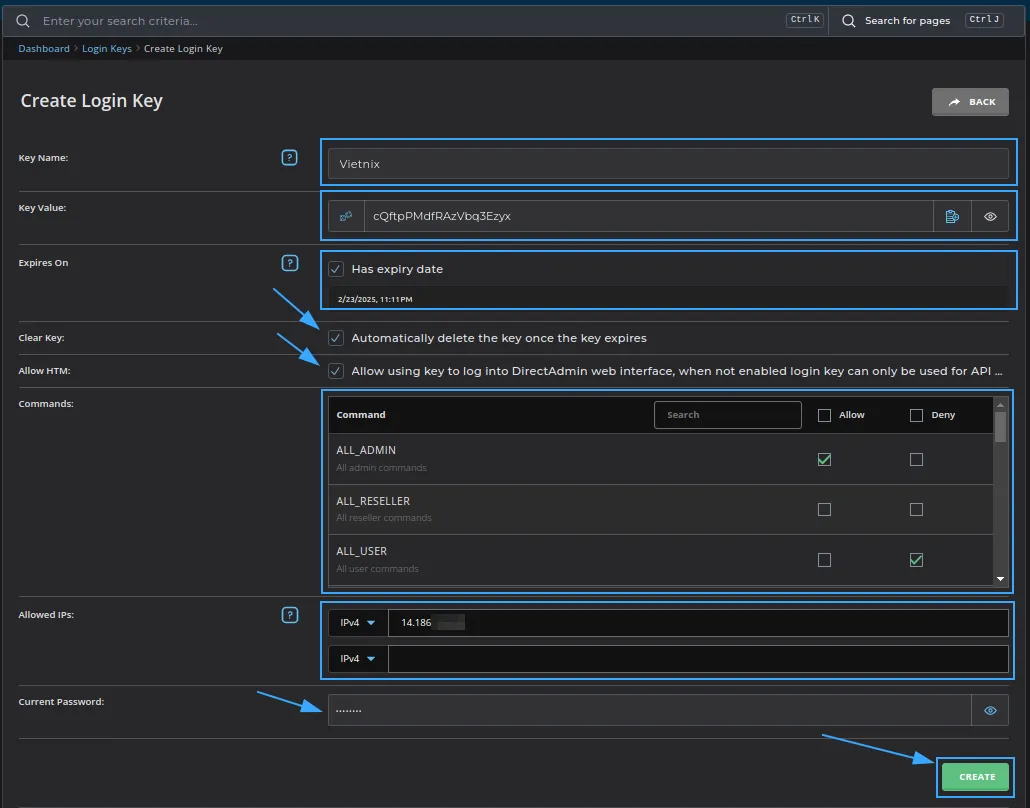Click the Back button

970,102
